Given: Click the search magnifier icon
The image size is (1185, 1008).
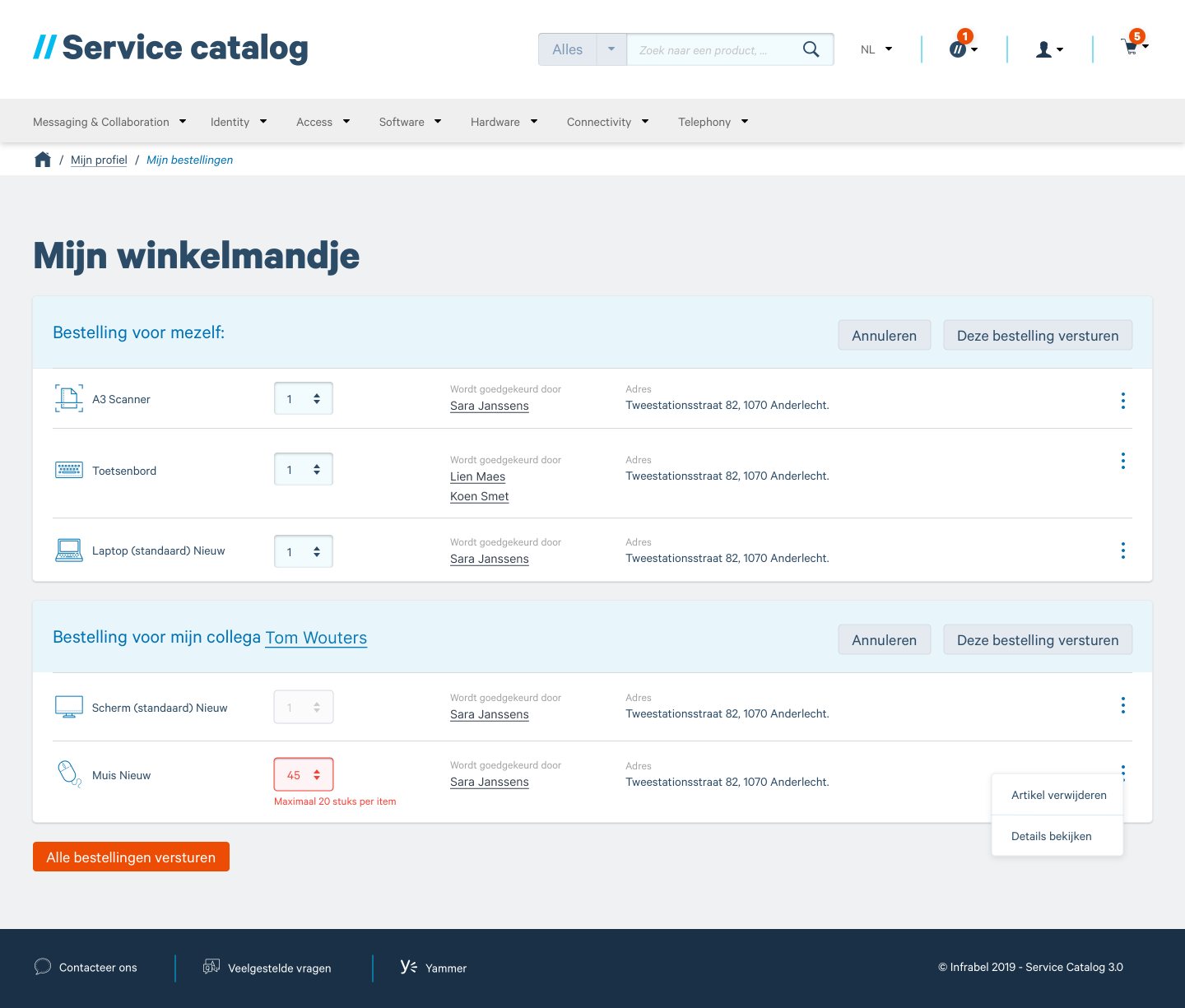Looking at the screenshot, I should [x=811, y=49].
